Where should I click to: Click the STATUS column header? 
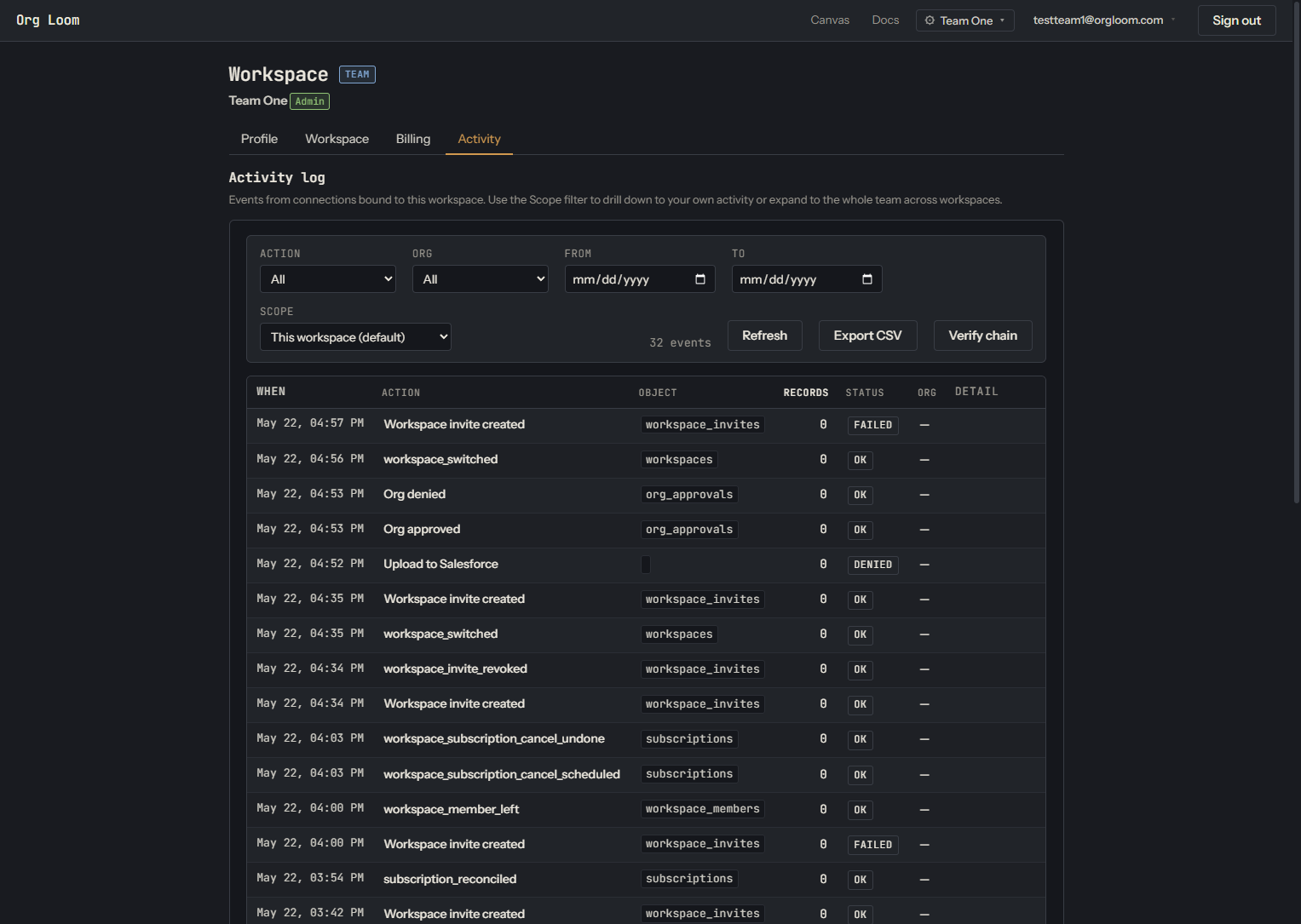[x=865, y=393]
